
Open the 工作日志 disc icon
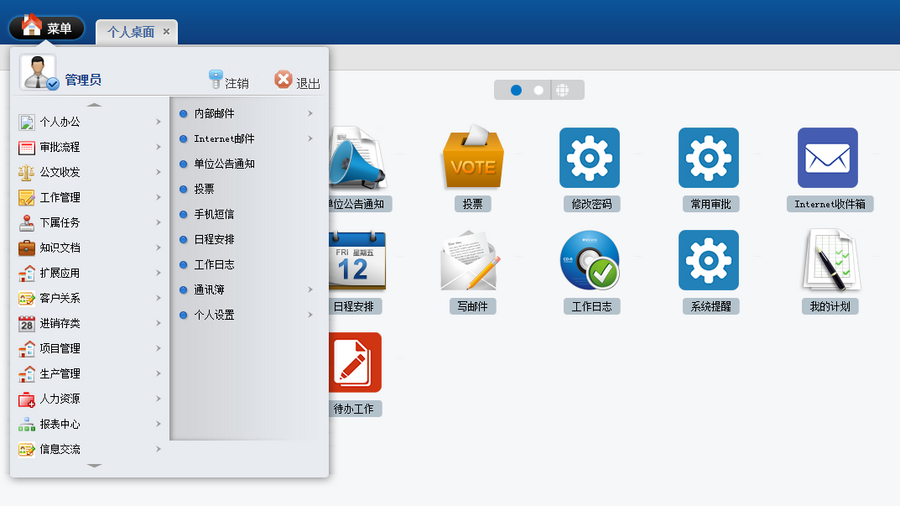tap(589, 260)
